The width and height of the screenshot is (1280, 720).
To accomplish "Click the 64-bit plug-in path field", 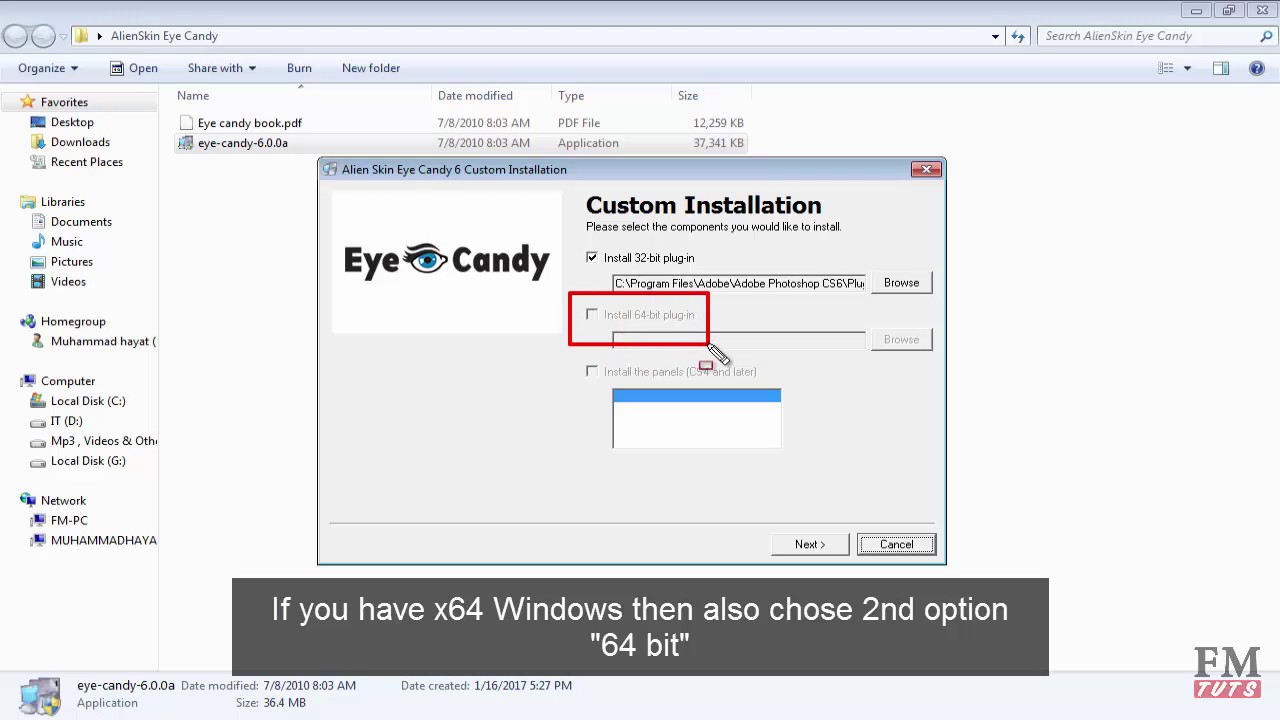I will pos(739,340).
